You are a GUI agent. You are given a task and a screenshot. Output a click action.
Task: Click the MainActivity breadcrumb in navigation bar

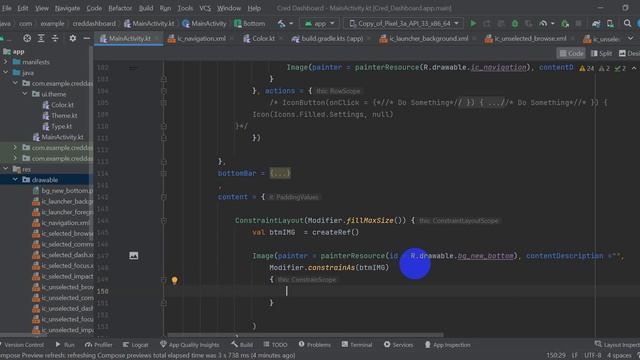[204, 24]
